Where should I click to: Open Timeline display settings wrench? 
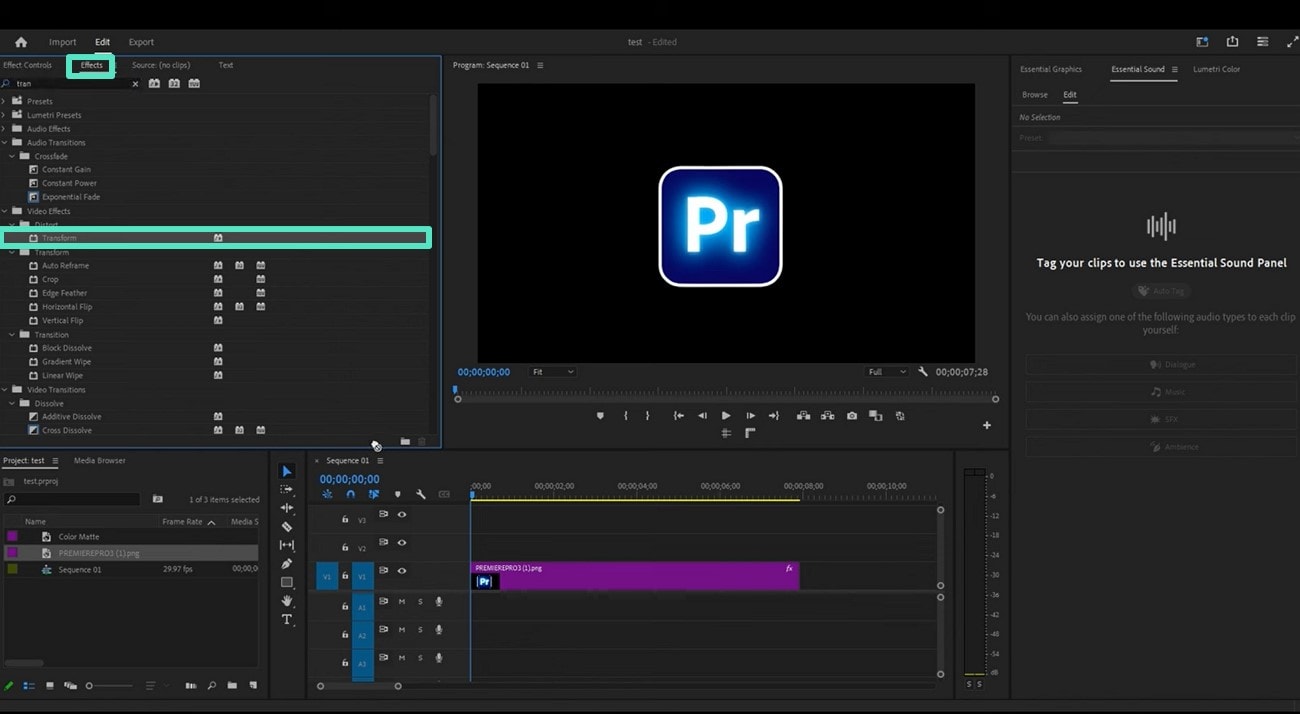[421, 494]
